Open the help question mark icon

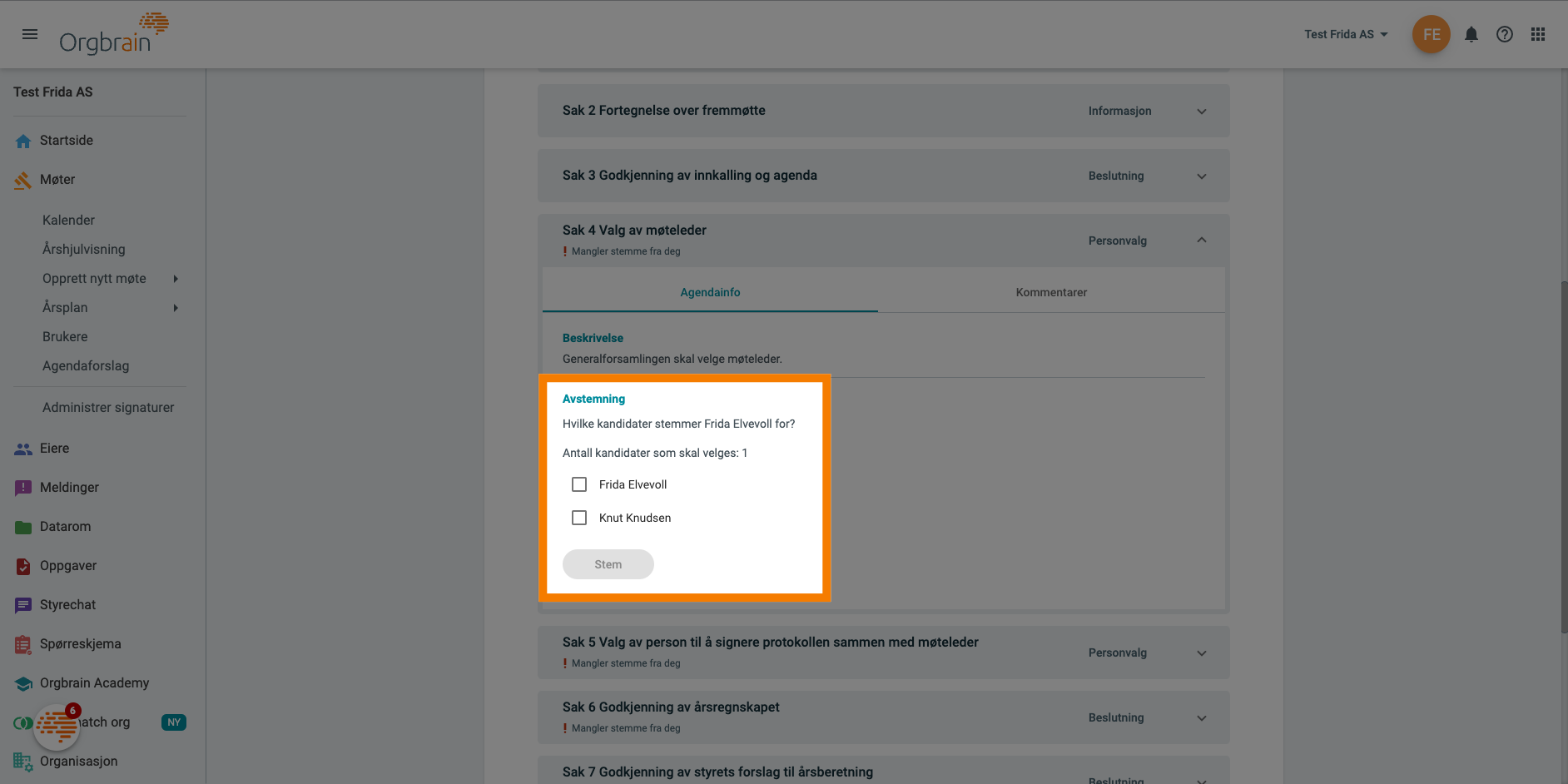1504,34
